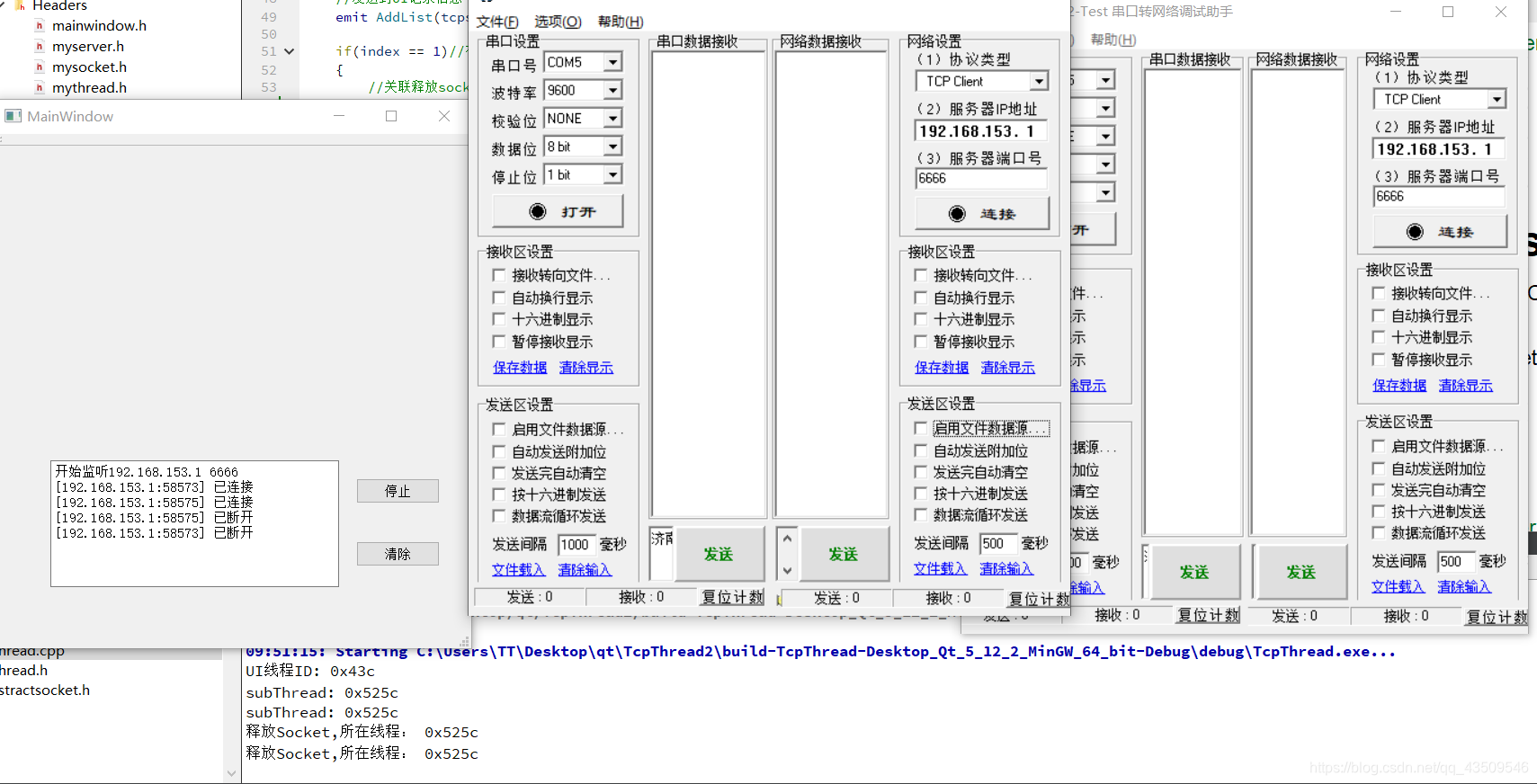Open the 文件(F) menu in front window
The height and width of the screenshot is (784, 1537).
click(497, 22)
